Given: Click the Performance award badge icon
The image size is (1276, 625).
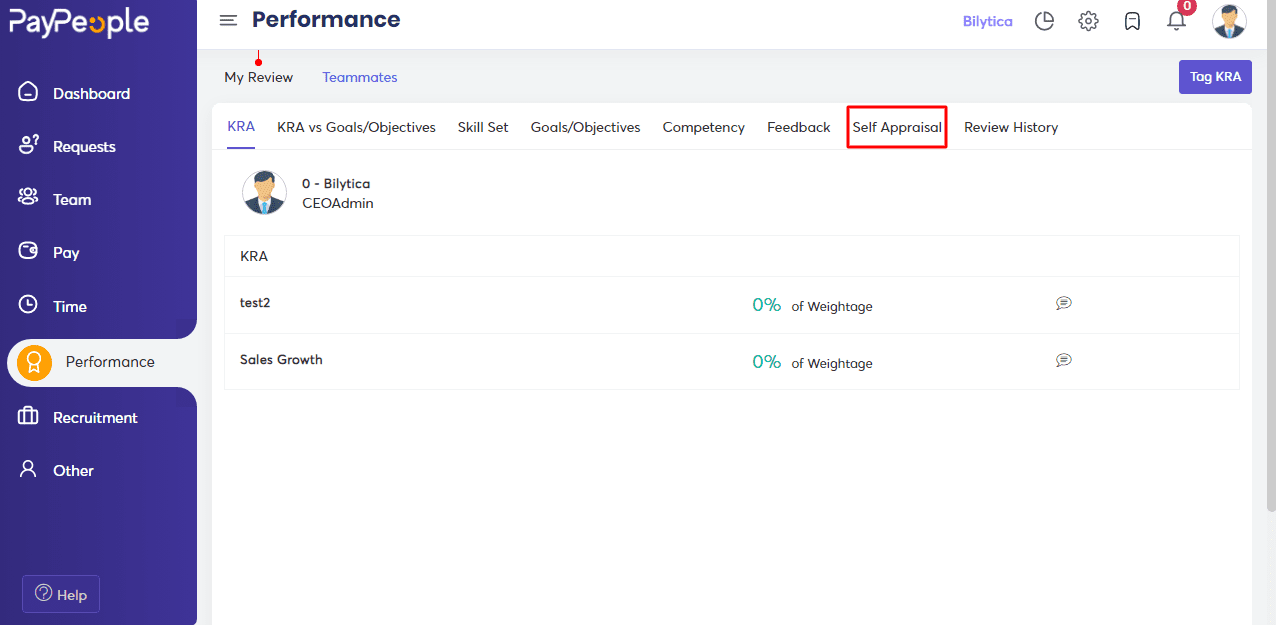Looking at the screenshot, I should click(x=34, y=362).
